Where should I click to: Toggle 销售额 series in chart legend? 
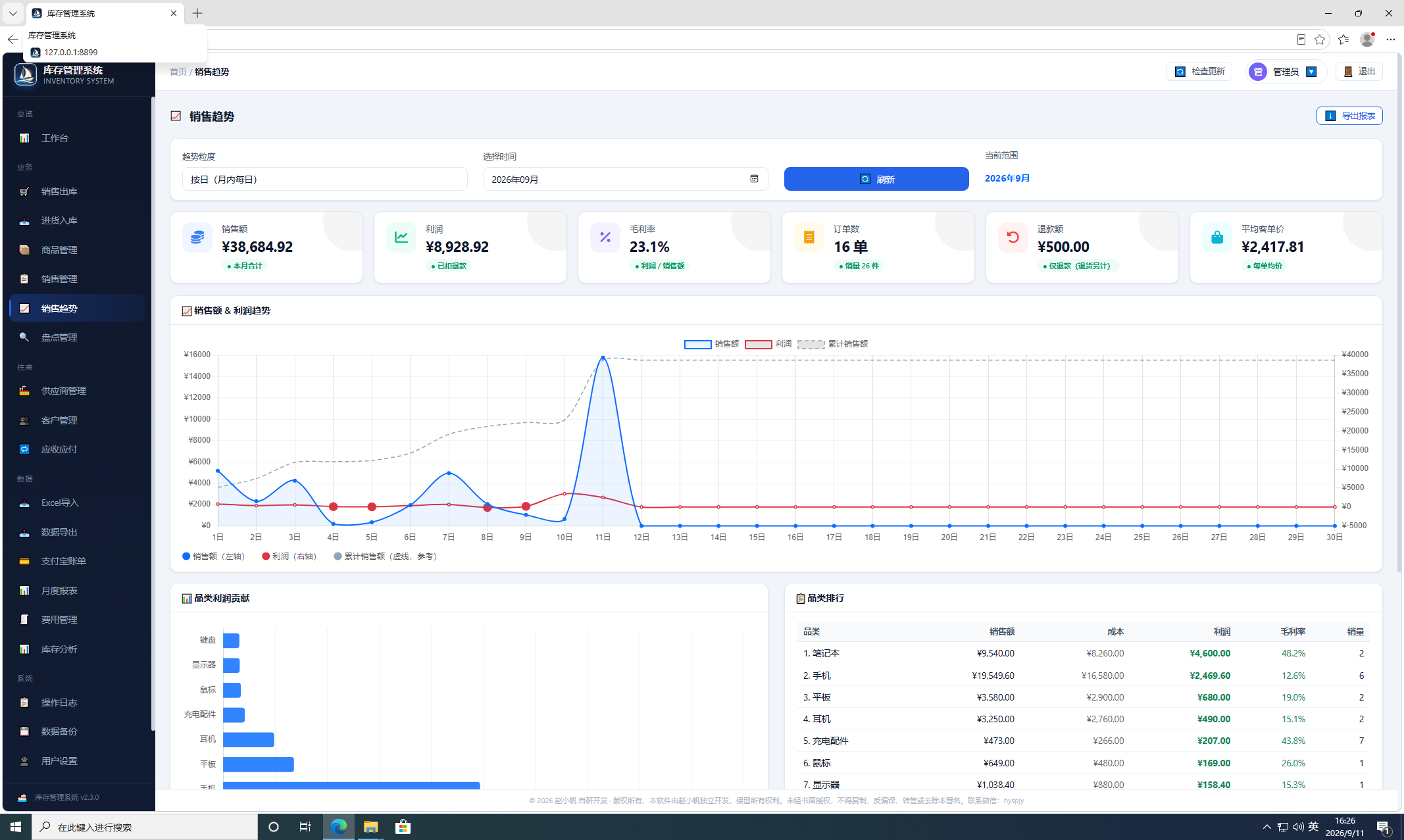(x=711, y=344)
